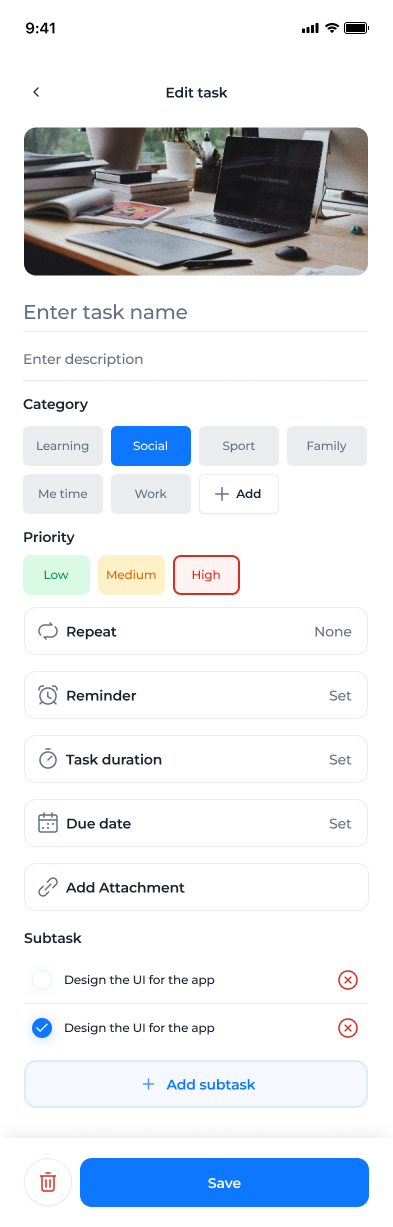The height and width of the screenshot is (1227, 393).
Task: Go back using the arrow icon
Action: 36,92
